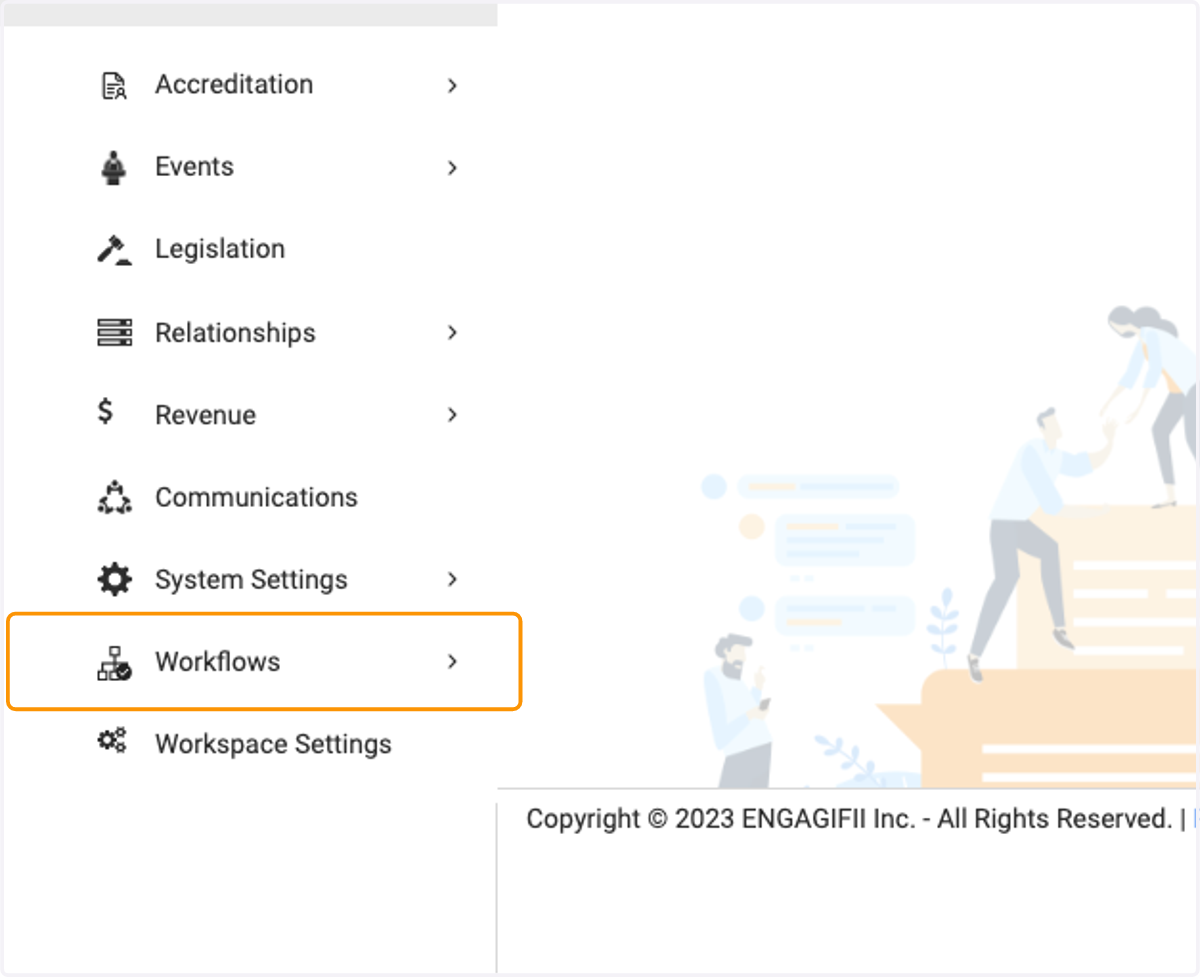Click the ENGAGIFII copyright footer text

click(x=849, y=819)
